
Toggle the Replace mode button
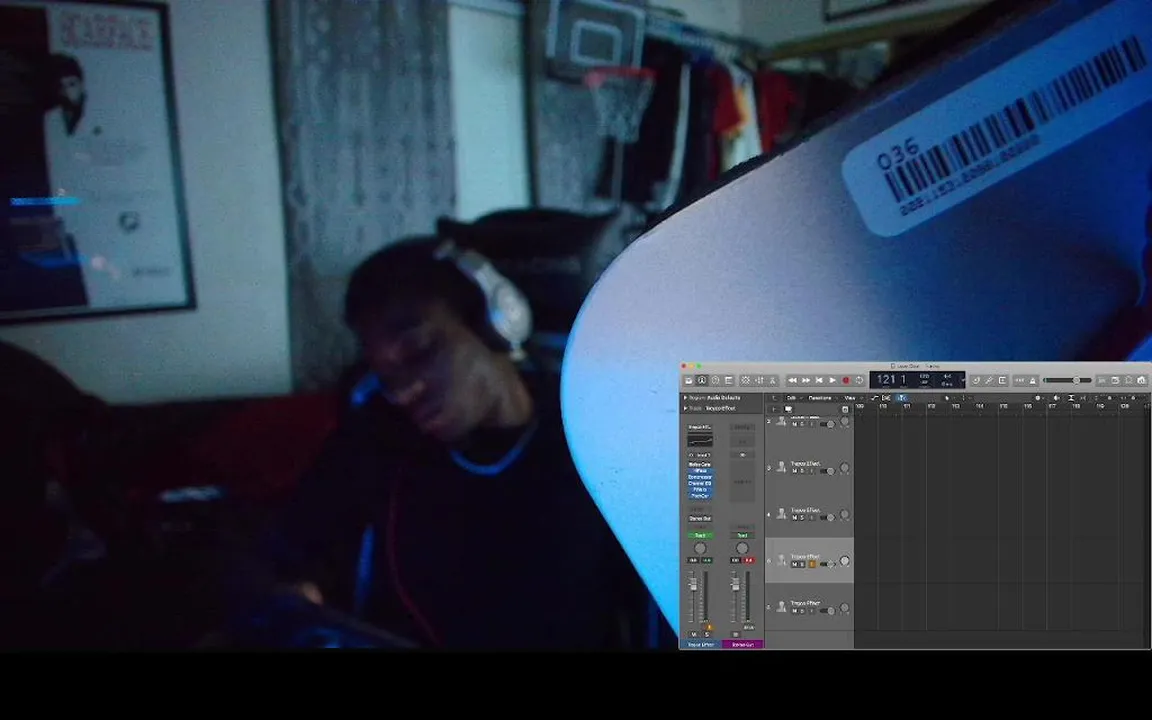pos(976,381)
